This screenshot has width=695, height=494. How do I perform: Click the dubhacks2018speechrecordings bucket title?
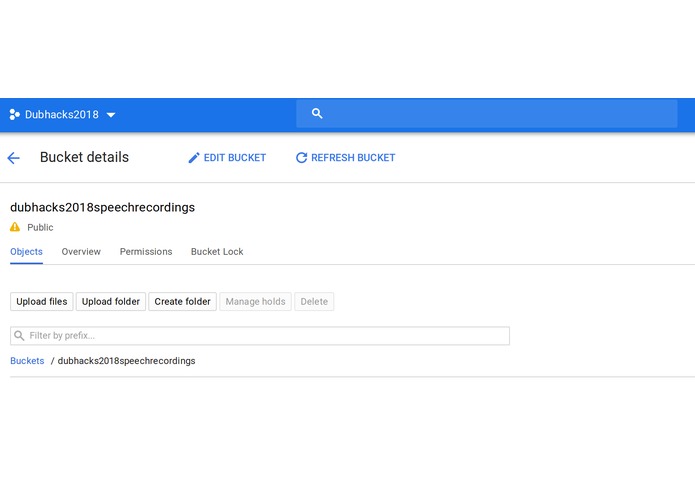[102, 207]
